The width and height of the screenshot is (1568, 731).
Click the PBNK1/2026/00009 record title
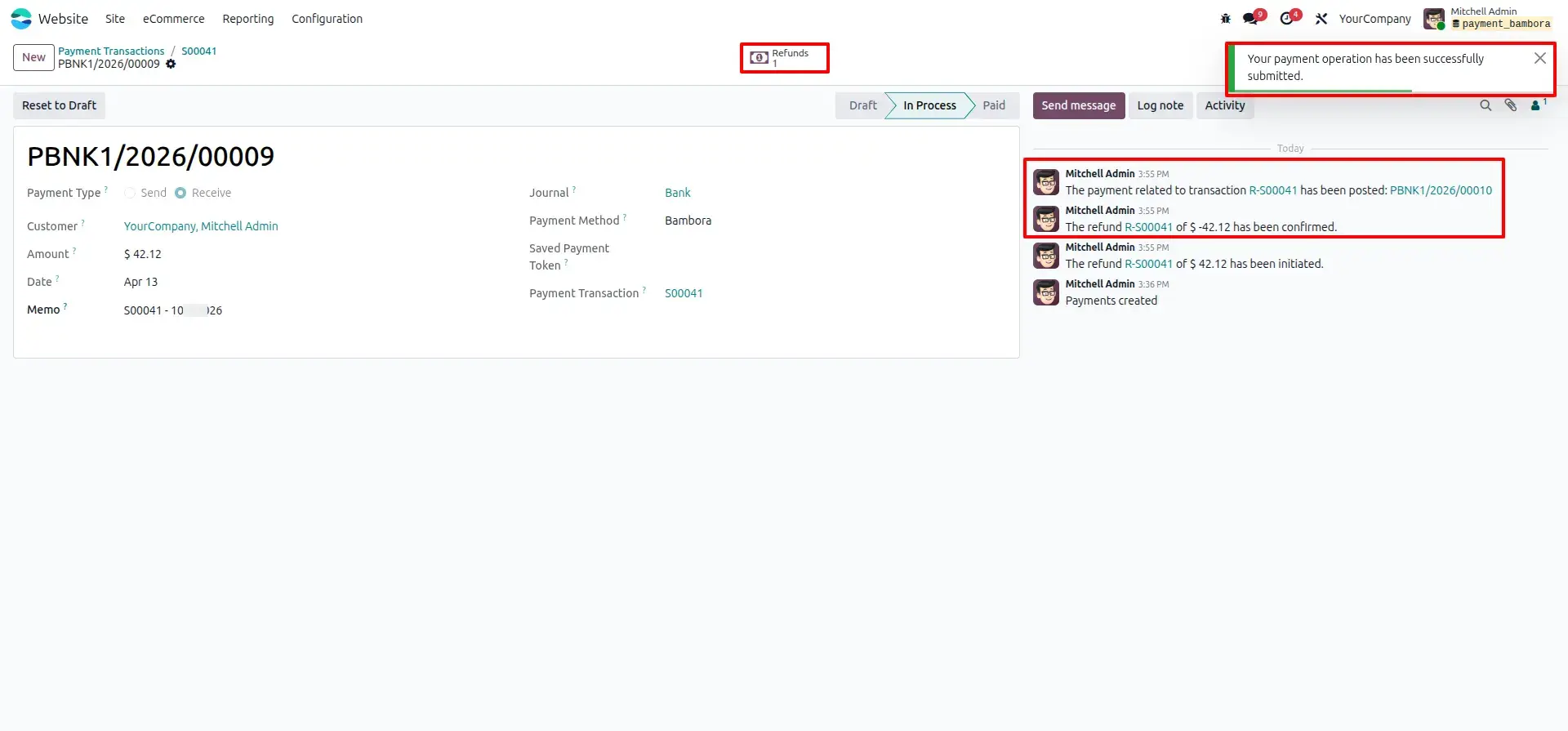pos(151,156)
